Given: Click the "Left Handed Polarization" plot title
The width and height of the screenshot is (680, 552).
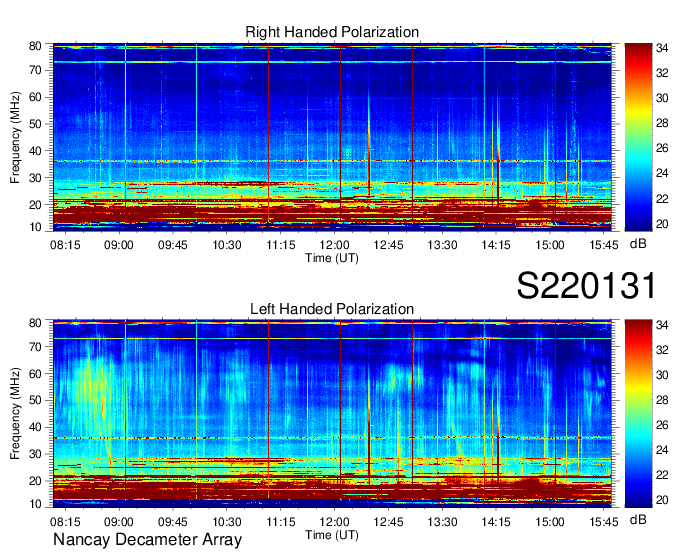Looking at the screenshot, I should click(332, 309).
